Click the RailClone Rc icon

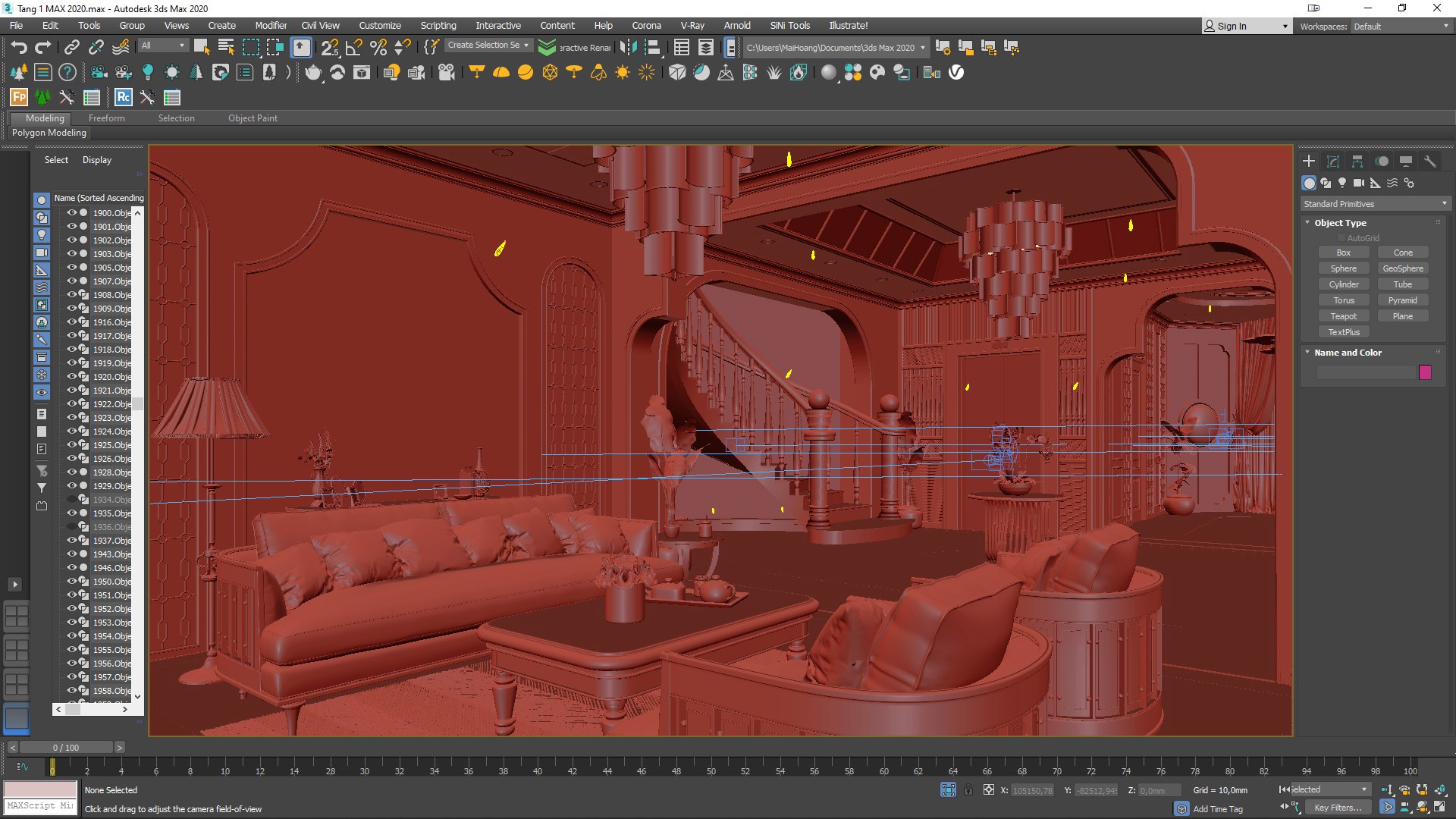[123, 98]
